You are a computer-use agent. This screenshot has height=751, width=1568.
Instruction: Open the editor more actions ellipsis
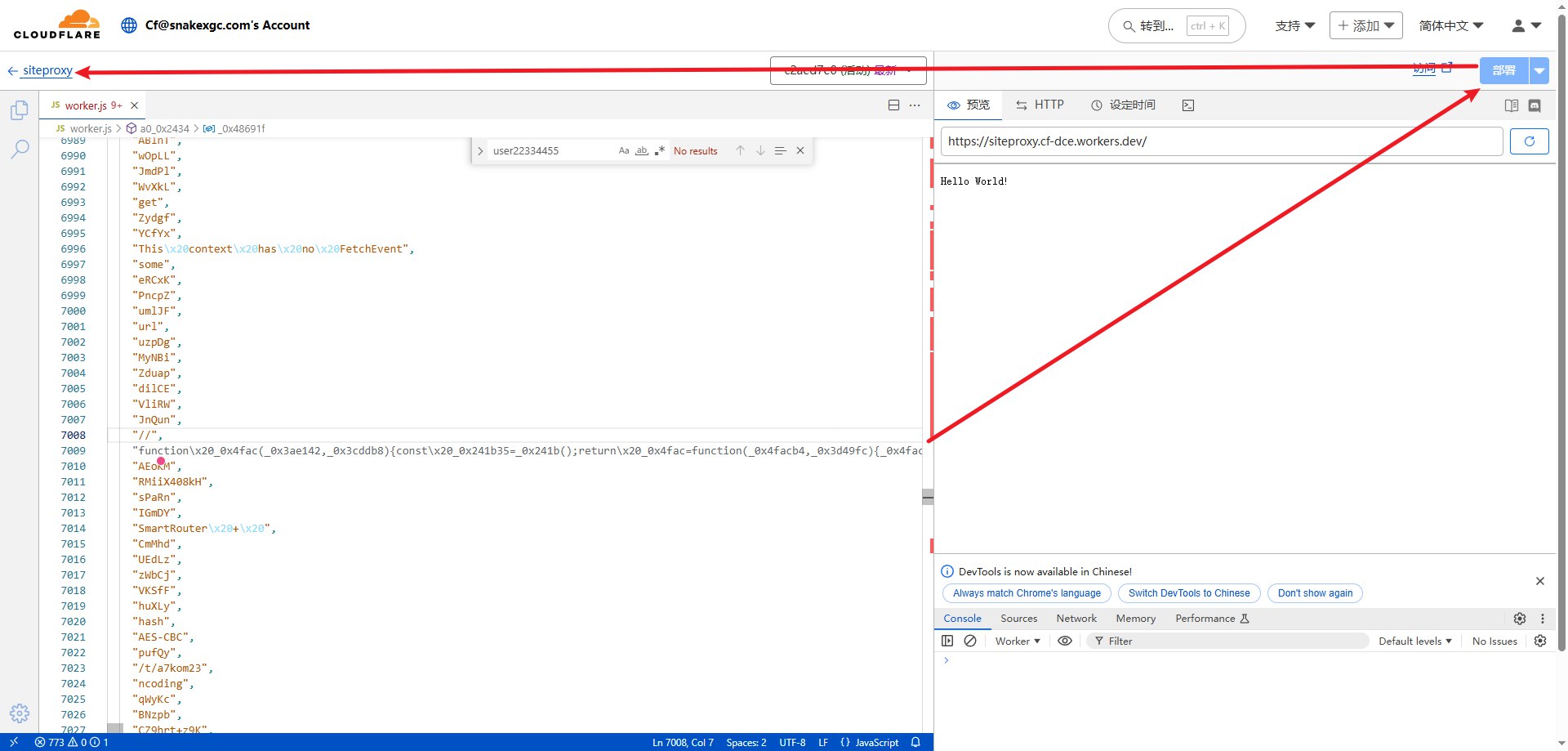click(915, 105)
